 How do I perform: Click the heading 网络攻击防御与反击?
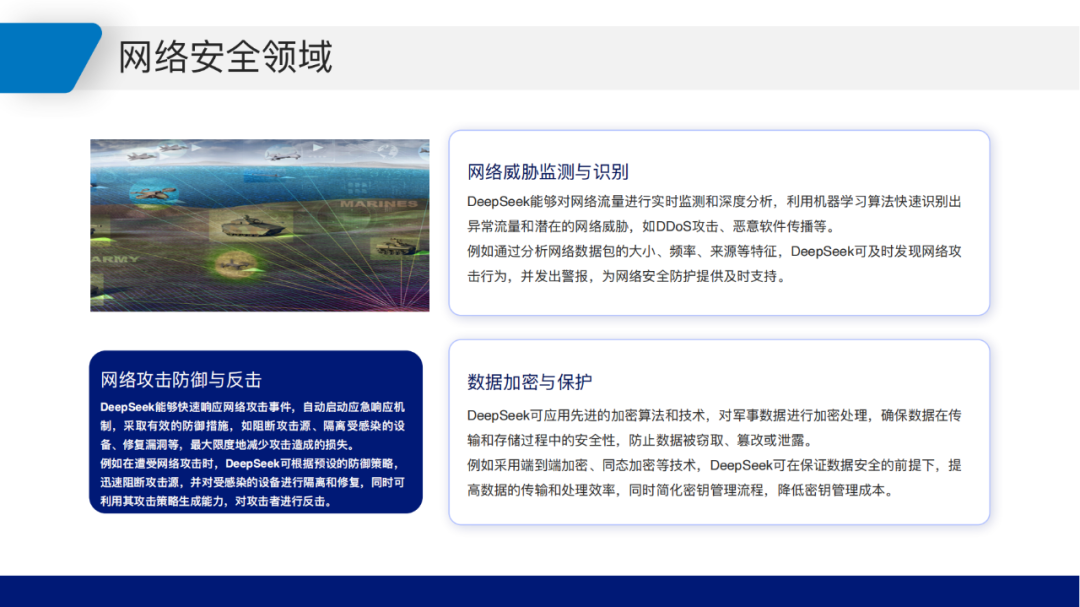point(181,380)
